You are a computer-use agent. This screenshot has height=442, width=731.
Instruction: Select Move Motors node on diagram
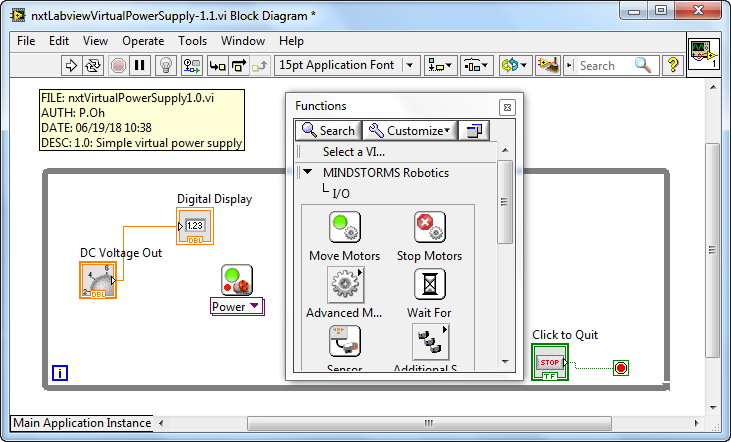point(237,280)
